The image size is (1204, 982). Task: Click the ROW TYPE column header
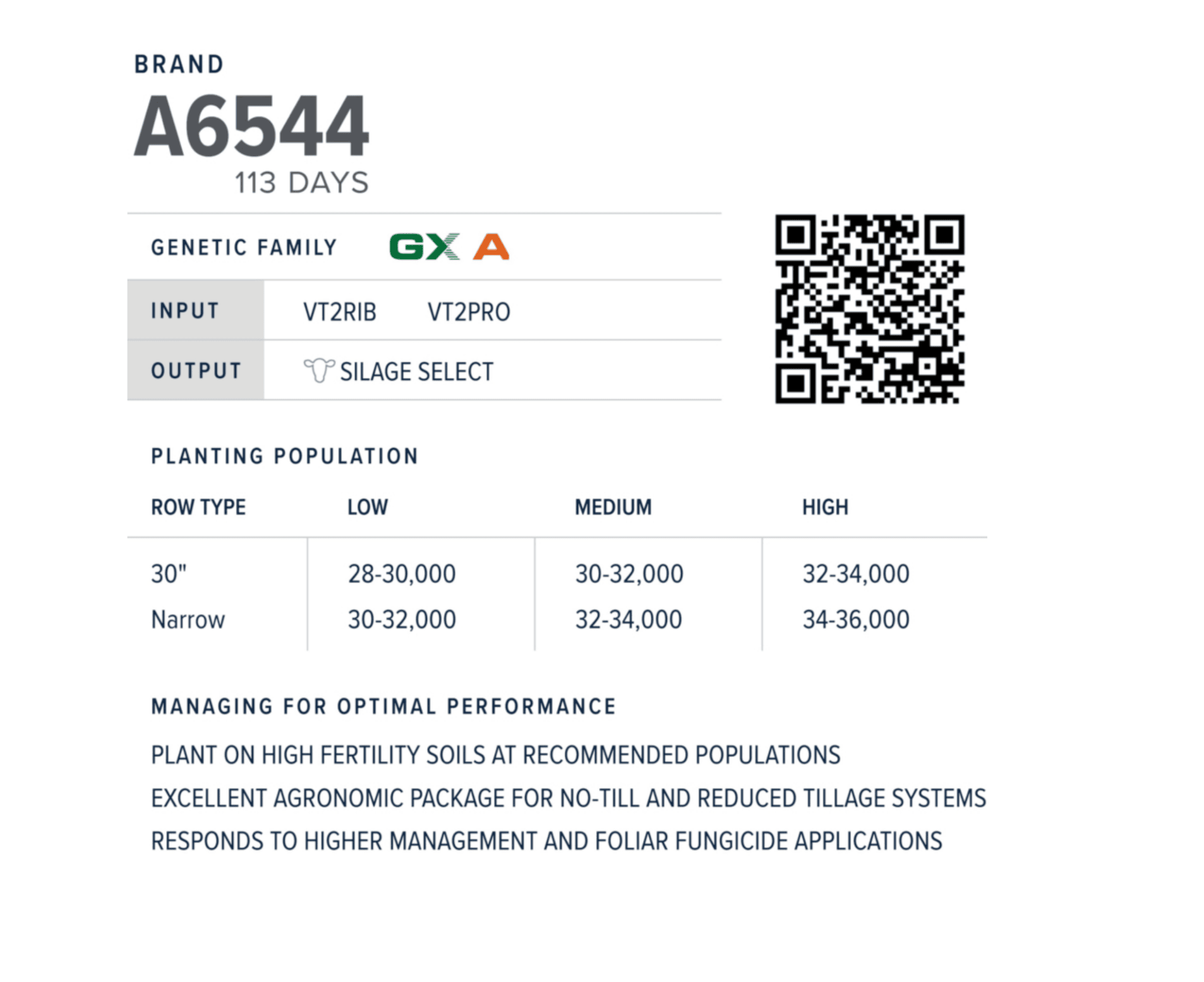point(198,507)
